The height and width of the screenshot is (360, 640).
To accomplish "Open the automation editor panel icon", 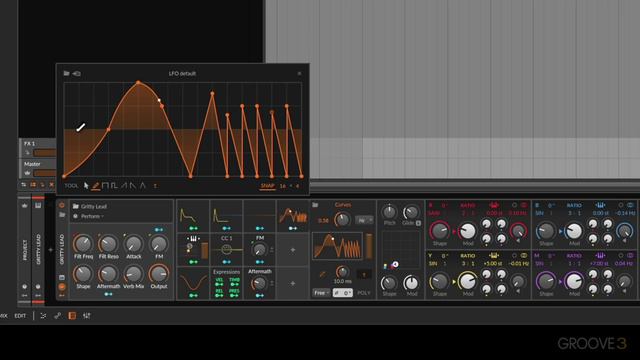I will click(58, 316).
